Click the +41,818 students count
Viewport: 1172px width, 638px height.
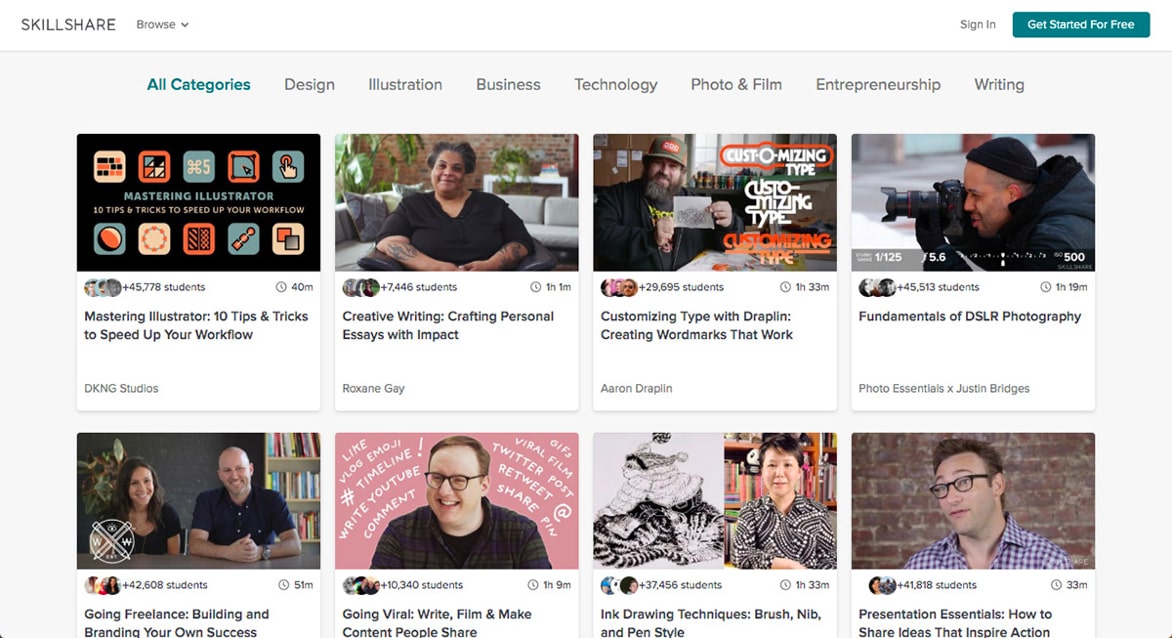[937, 585]
